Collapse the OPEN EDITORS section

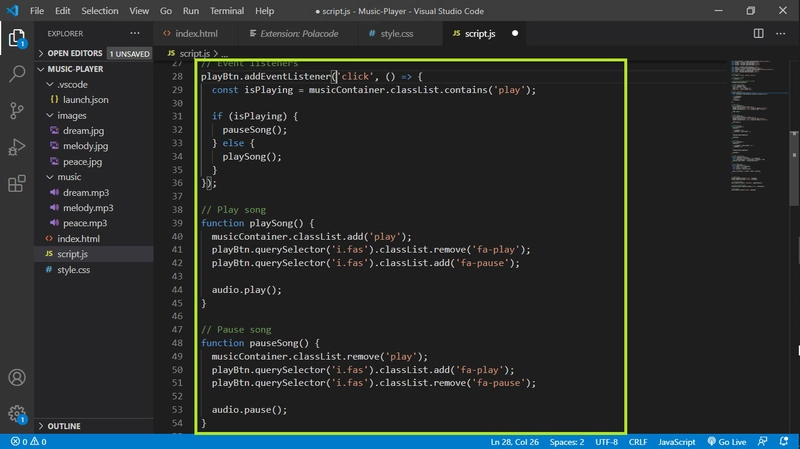[x=74, y=53]
